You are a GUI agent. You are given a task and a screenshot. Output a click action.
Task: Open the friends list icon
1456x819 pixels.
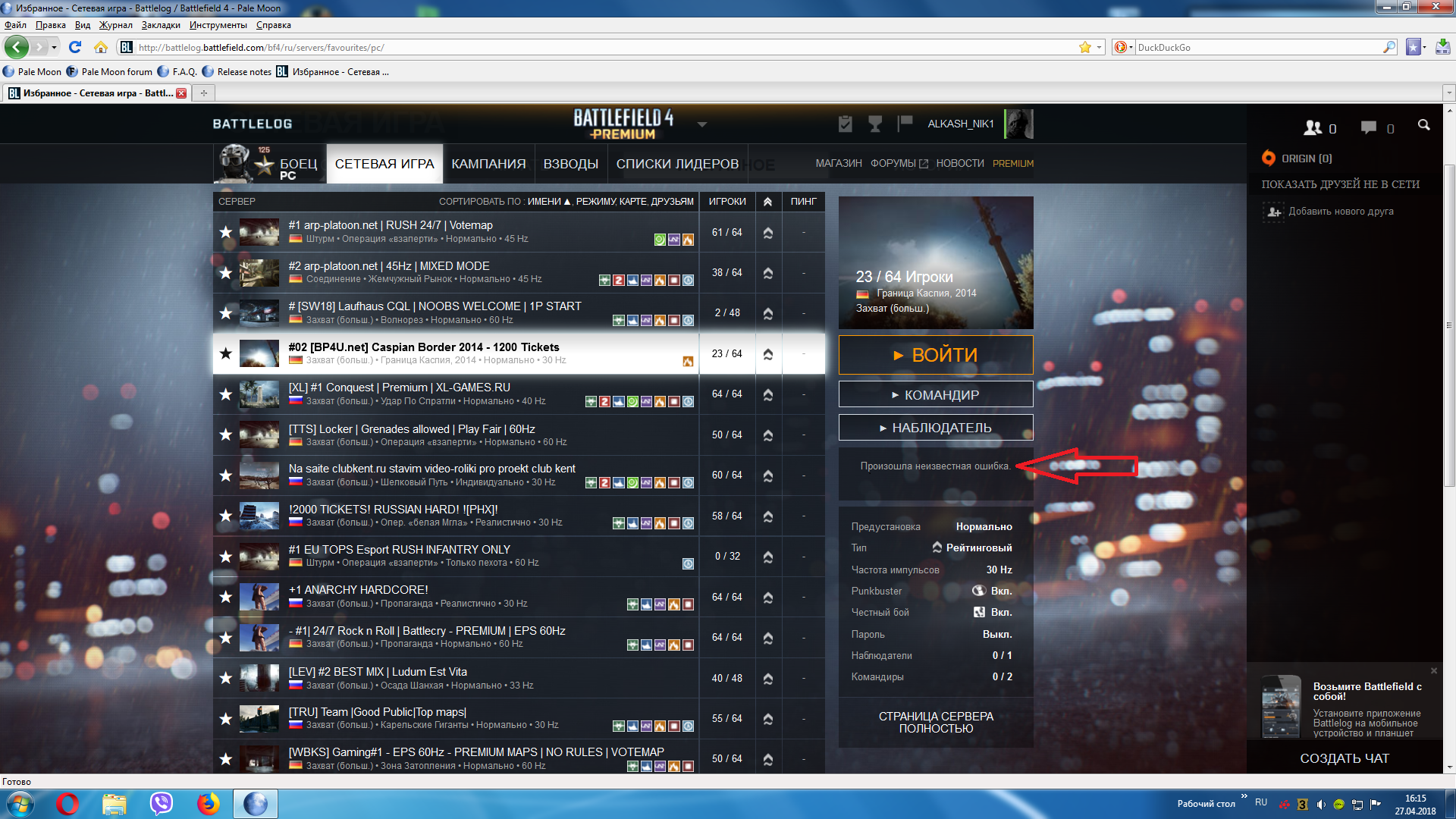pyautogui.click(x=1313, y=128)
